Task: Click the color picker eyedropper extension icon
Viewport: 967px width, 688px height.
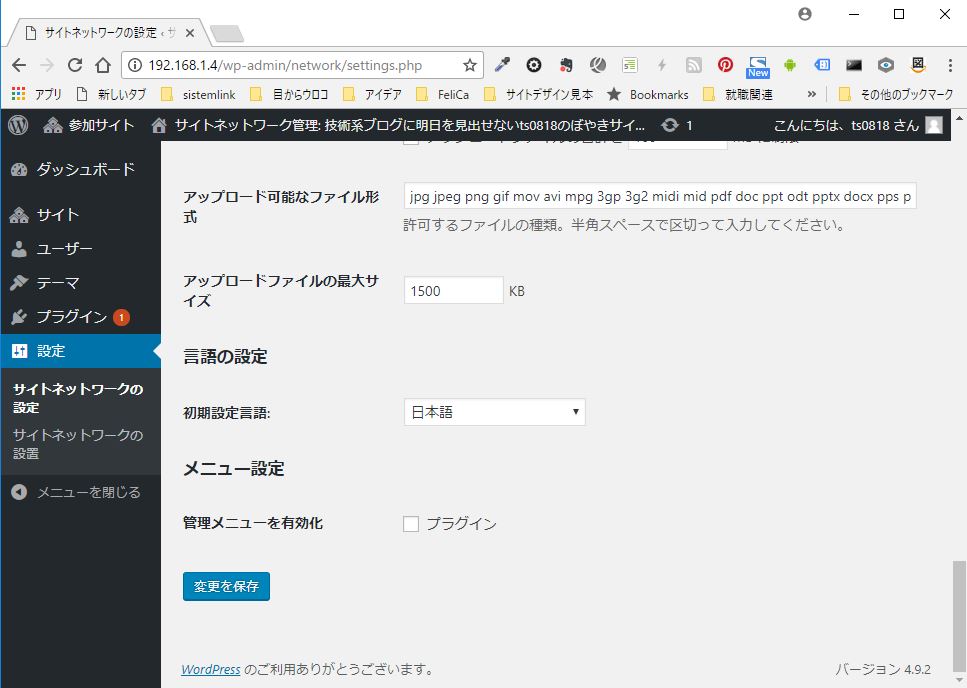Action: pyautogui.click(x=503, y=65)
